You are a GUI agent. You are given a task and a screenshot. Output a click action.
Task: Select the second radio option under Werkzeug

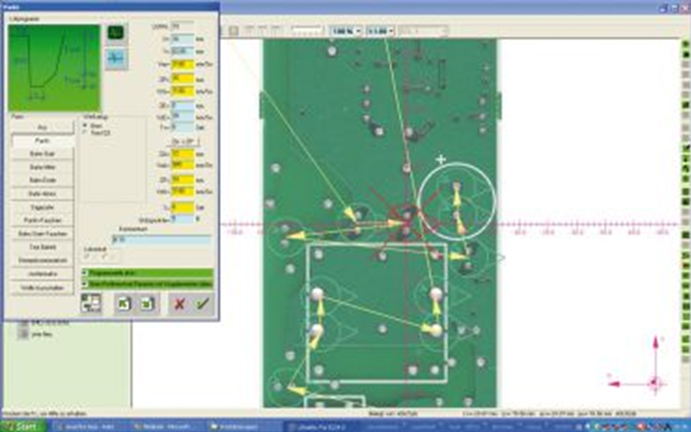point(86,132)
